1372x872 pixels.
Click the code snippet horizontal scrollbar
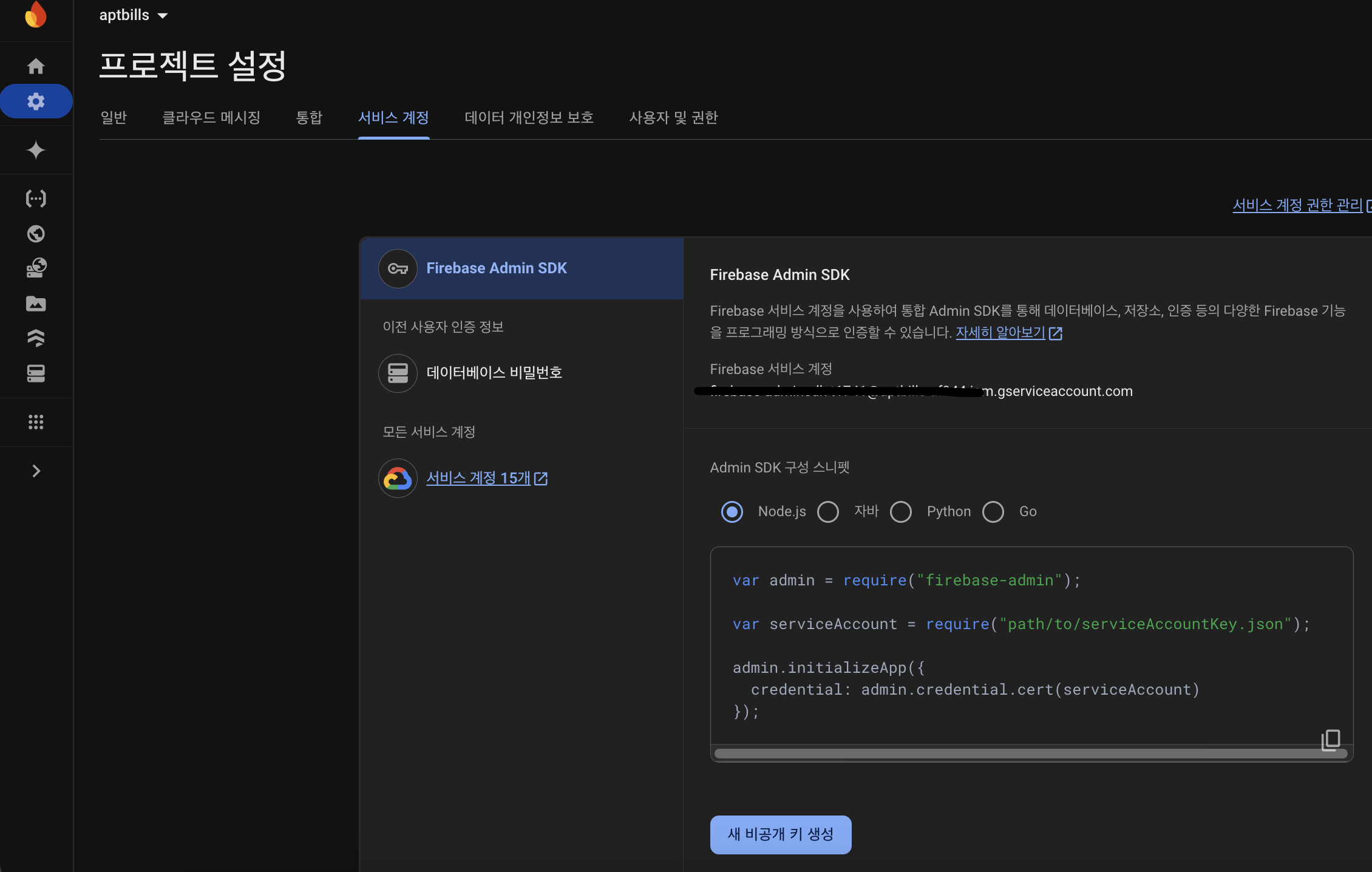[1031, 754]
